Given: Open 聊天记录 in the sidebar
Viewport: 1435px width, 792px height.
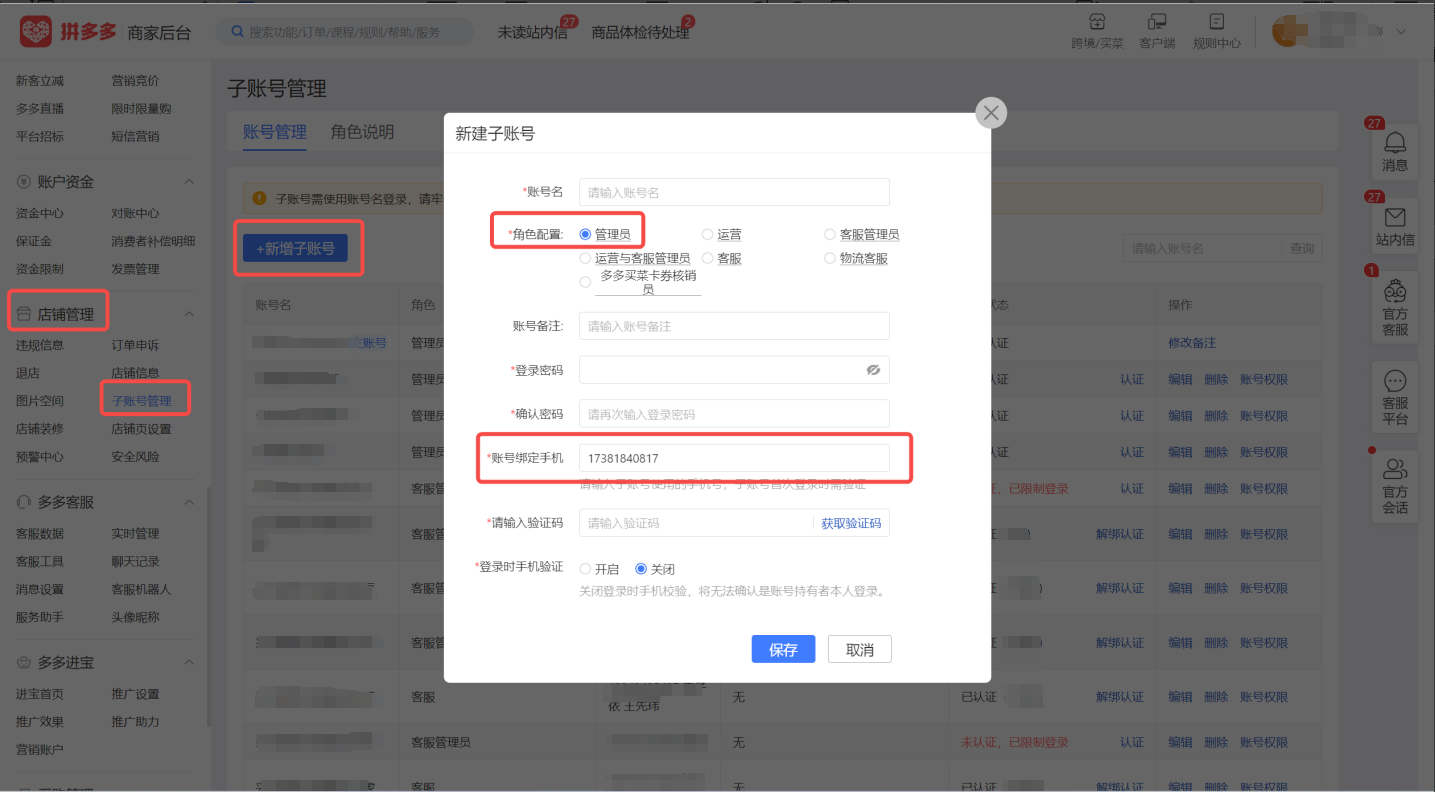Looking at the screenshot, I should pos(135,561).
